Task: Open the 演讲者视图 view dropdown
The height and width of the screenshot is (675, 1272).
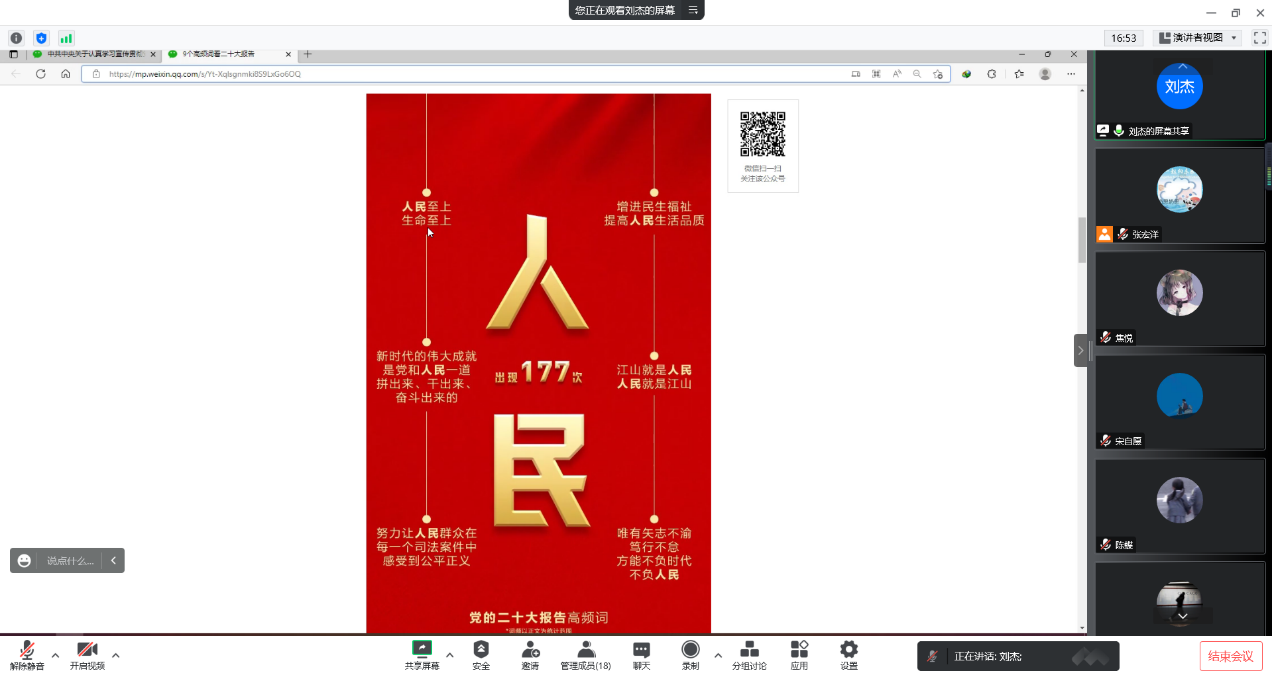Action: [1197, 38]
